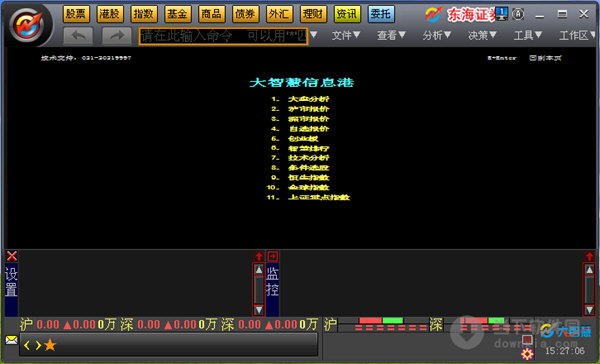This screenshot has width=600, height=364.
Task: Select 10. 全球指数 in the list
Action: point(298,188)
